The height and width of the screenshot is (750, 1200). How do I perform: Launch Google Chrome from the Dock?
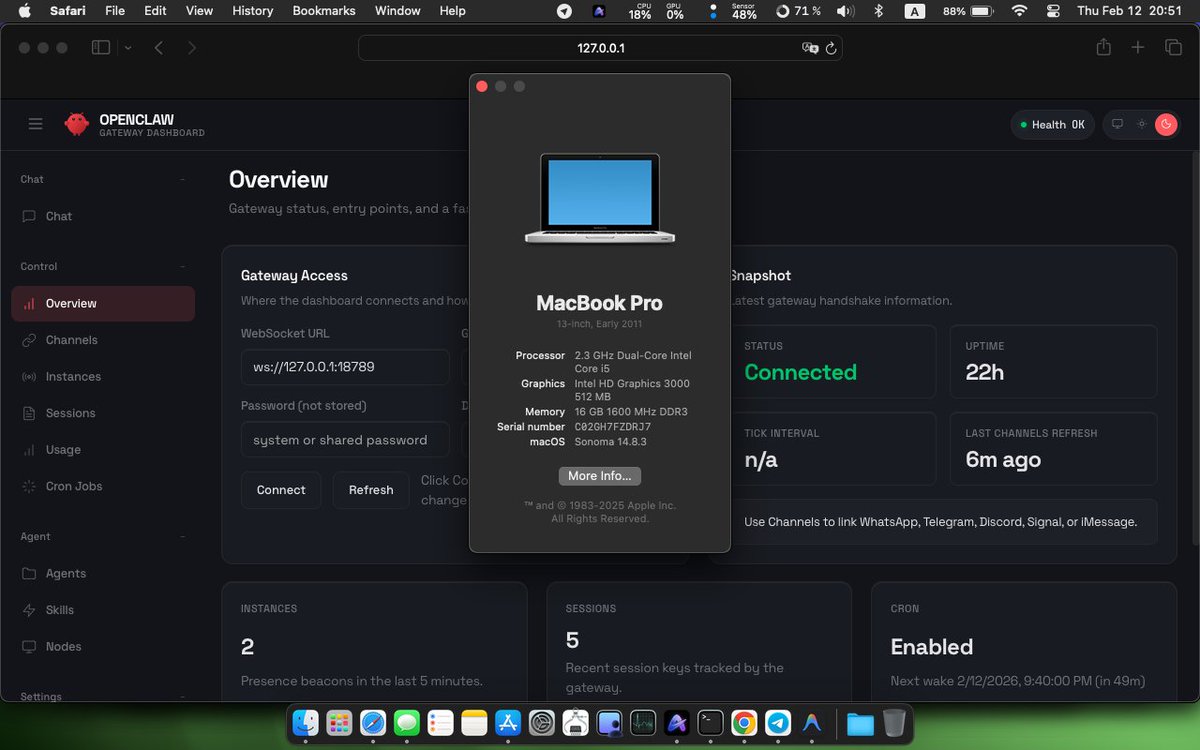744,722
